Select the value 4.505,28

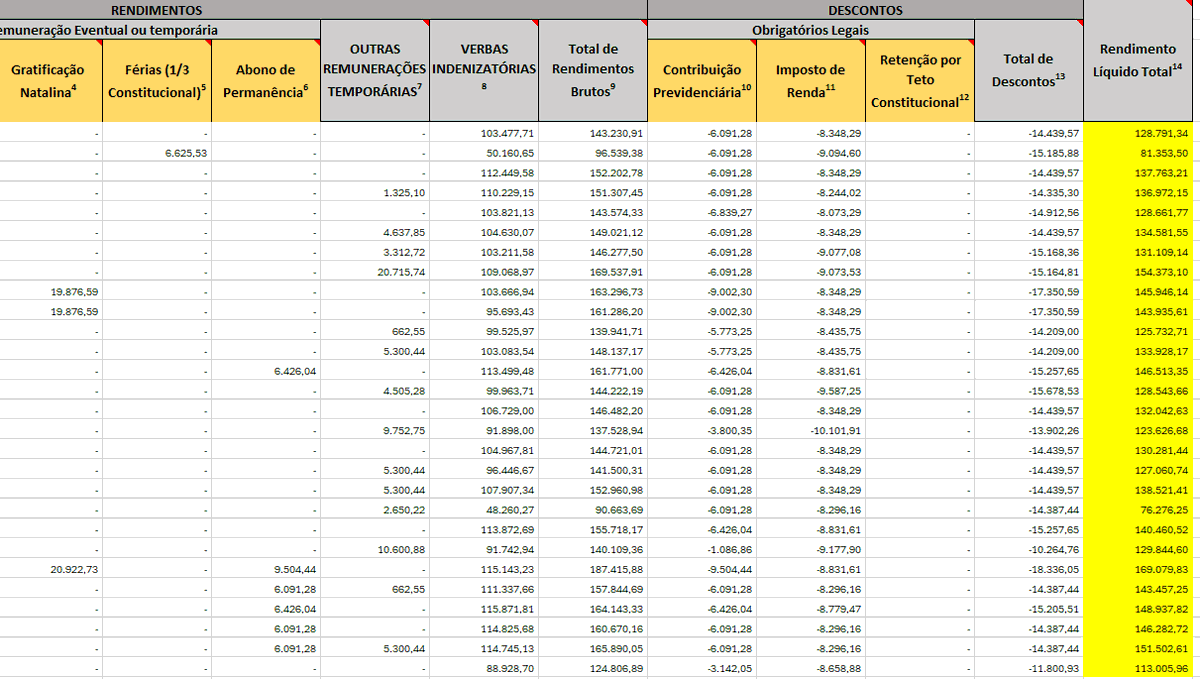pos(375,391)
